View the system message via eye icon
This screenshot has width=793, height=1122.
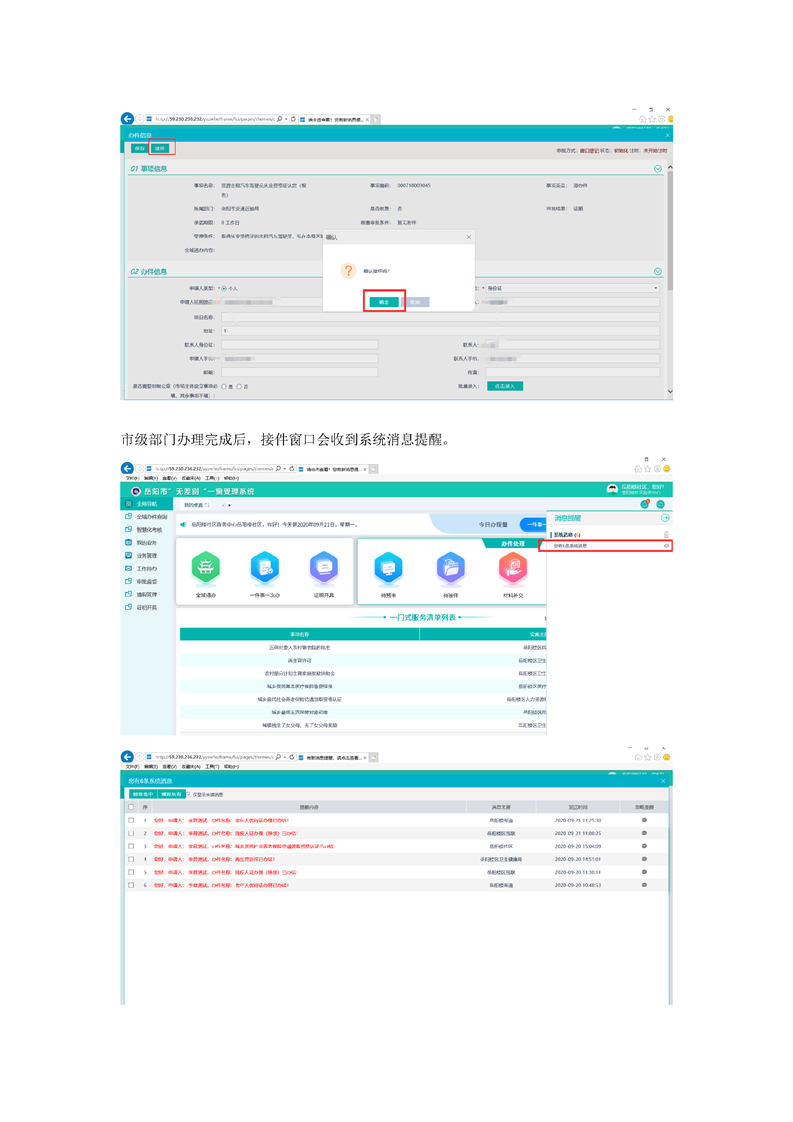tap(666, 546)
